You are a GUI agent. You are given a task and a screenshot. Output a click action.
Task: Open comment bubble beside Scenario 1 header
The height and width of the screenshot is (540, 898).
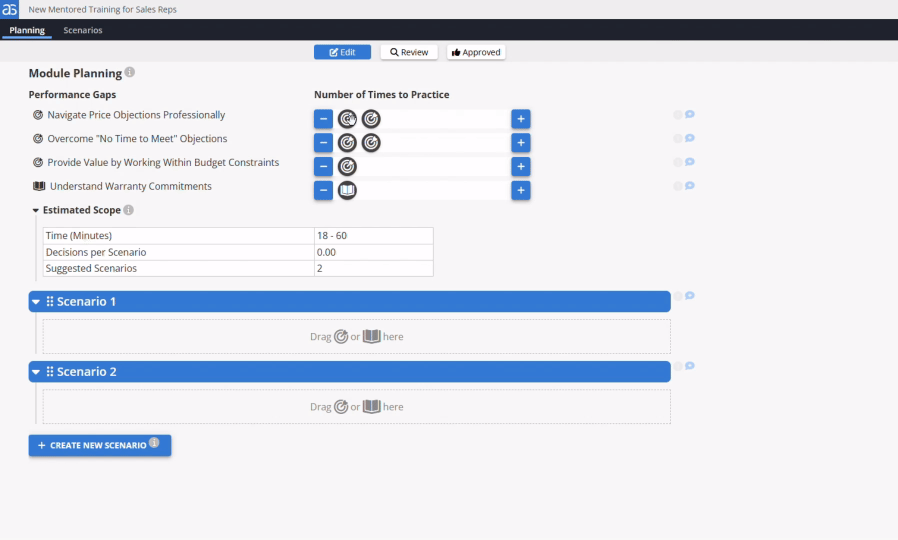pyautogui.click(x=690, y=295)
